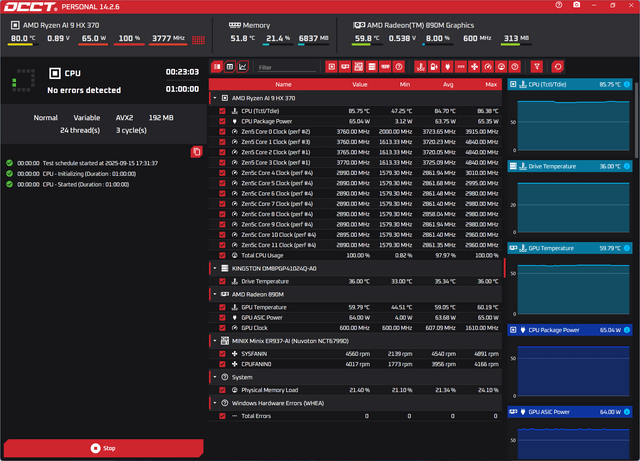Uncheck CPU (Tctl/Tdie) sensor checkbox
640x461 pixels.
[222, 111]
